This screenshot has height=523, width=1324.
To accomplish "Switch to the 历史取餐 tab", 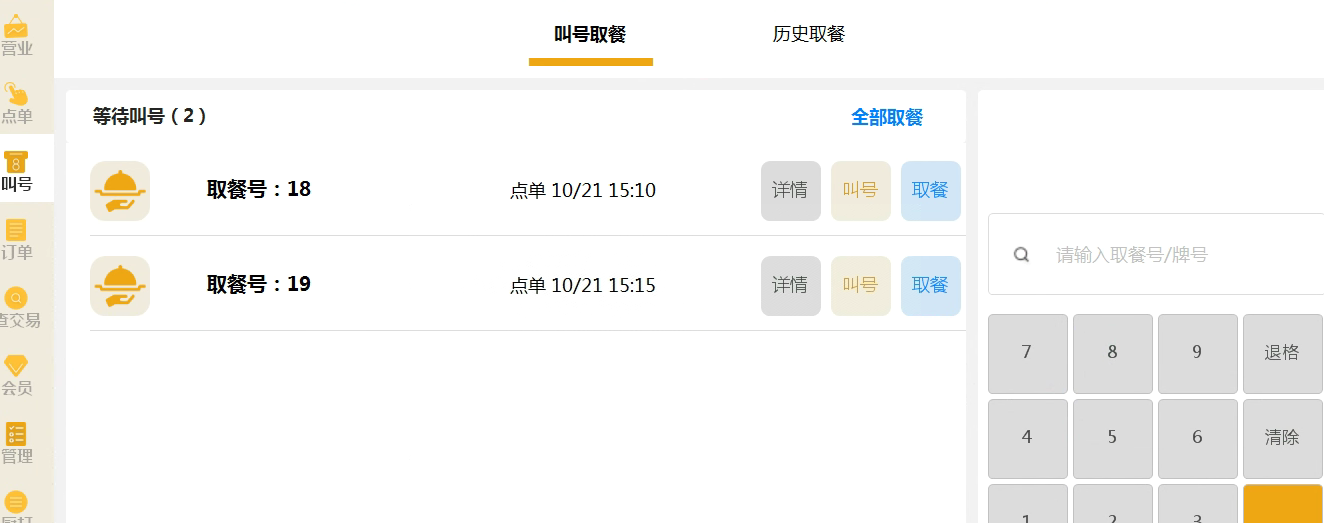I will 809,35.
